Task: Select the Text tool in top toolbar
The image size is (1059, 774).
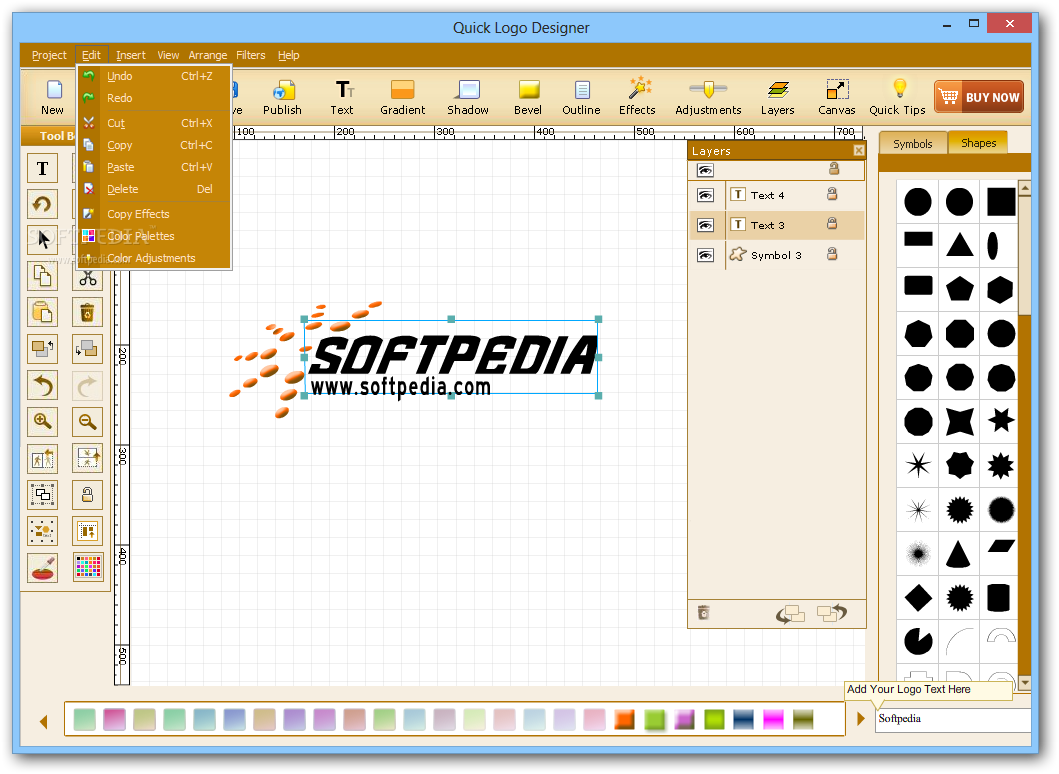Action: tap(342, 97)
